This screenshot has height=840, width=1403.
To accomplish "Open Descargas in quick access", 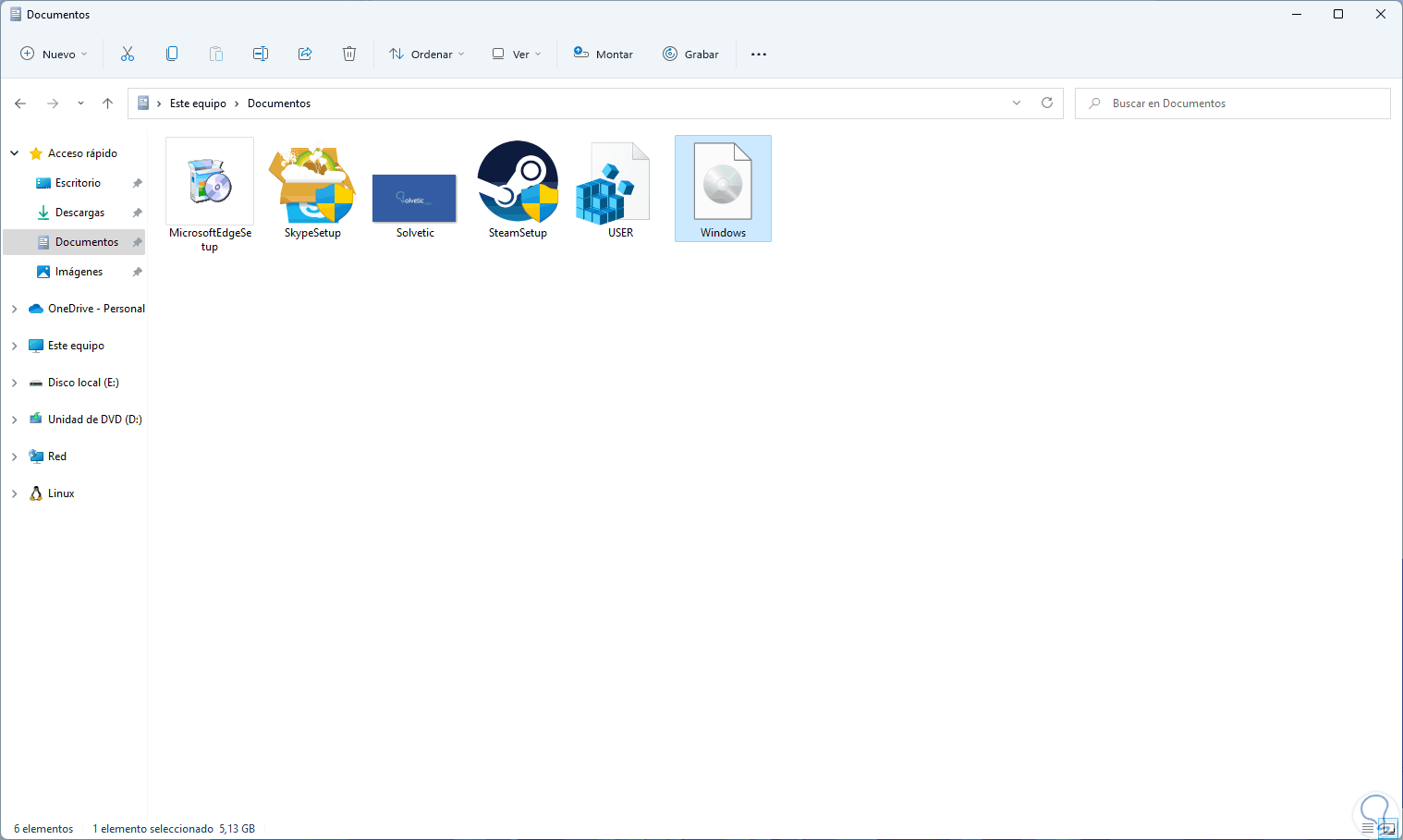I will click(x=79, y=213).
